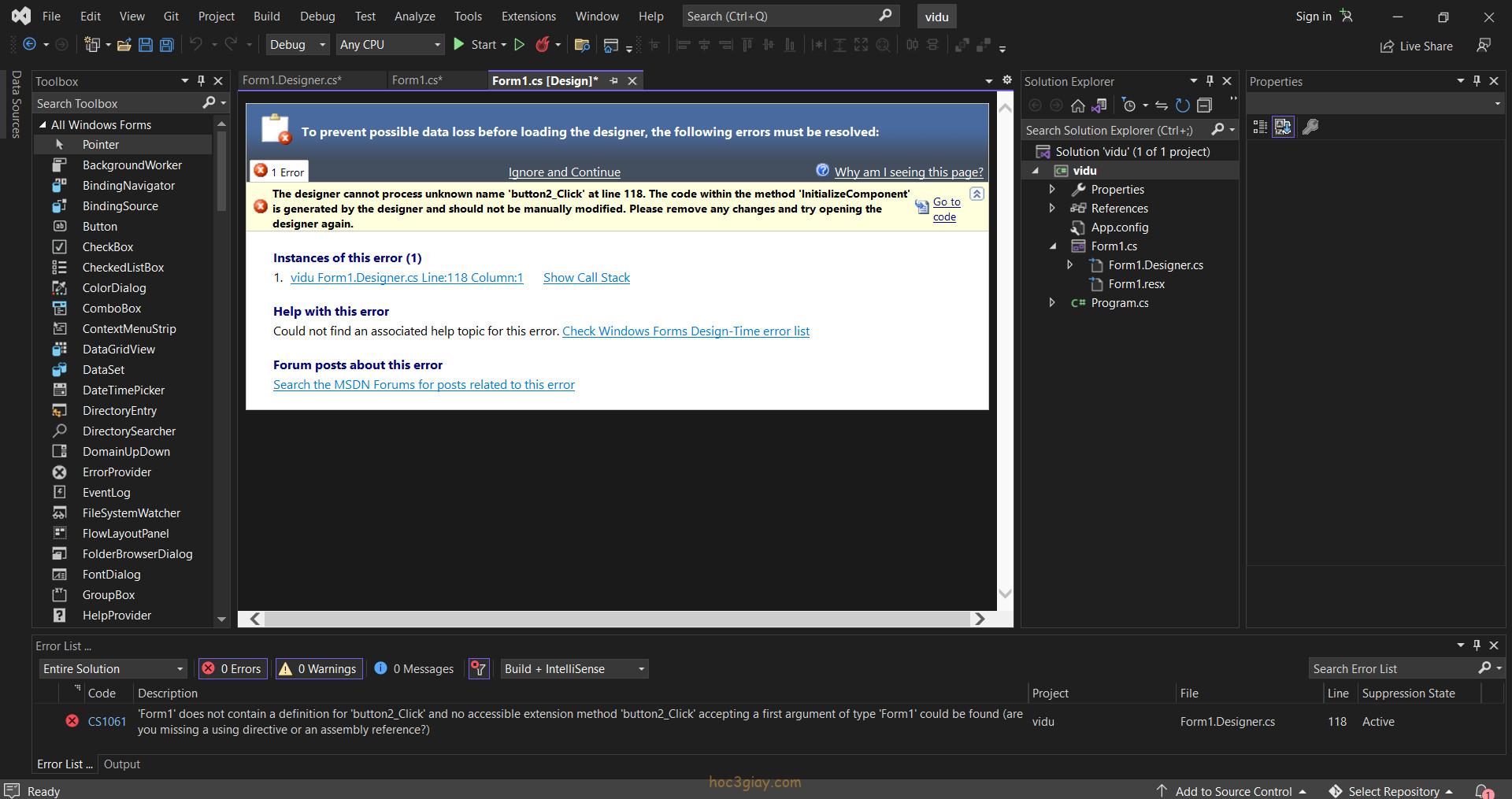Click the Property Pages wrench icon
The width and height of the screenshot is (1512, 799).
click(x=1310, y=127)
